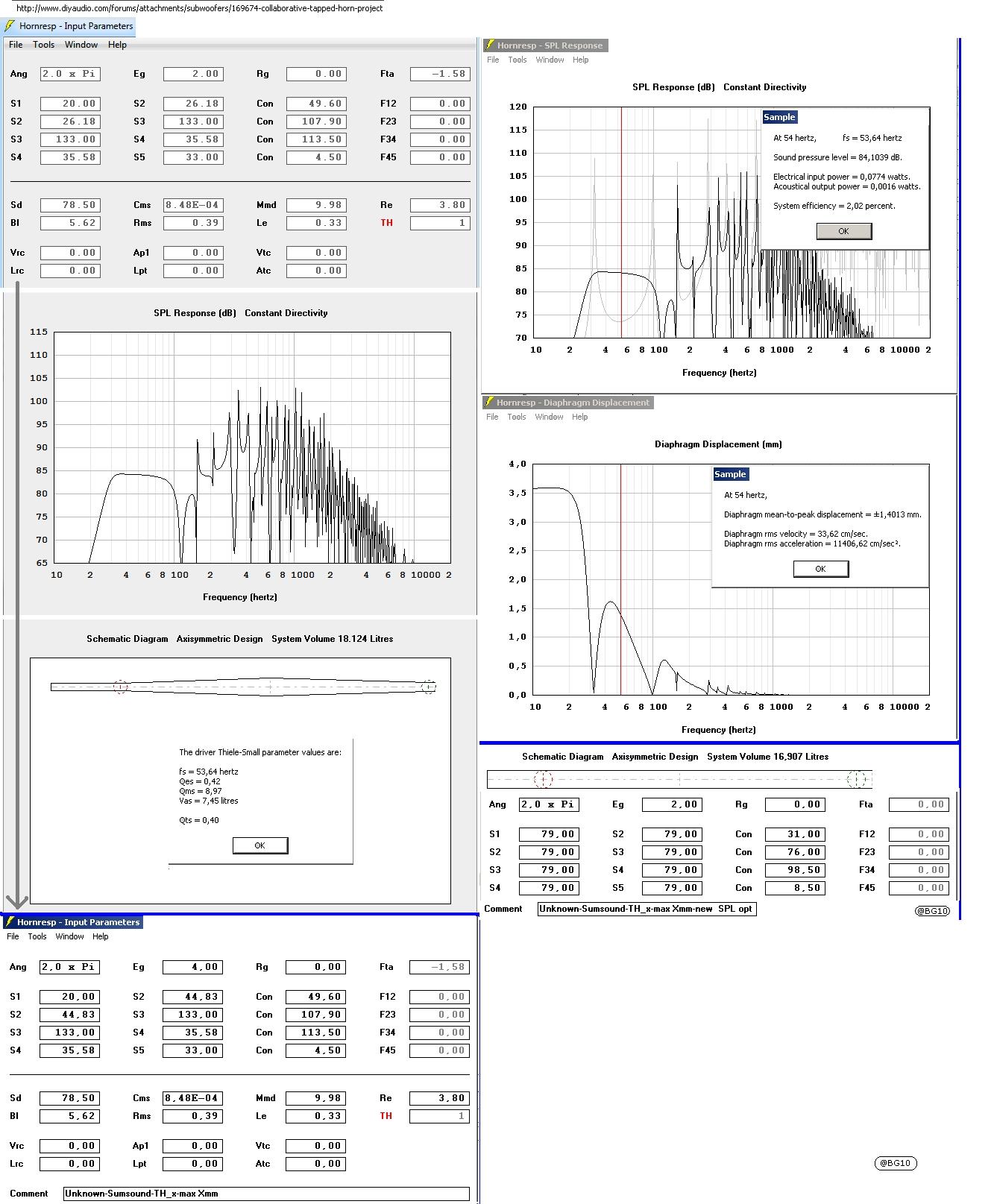Click the Ang field showing 2,0 x Pi beside Eg 4,00
This screenshot has width=994, height=1204.
tap(69, 967)
